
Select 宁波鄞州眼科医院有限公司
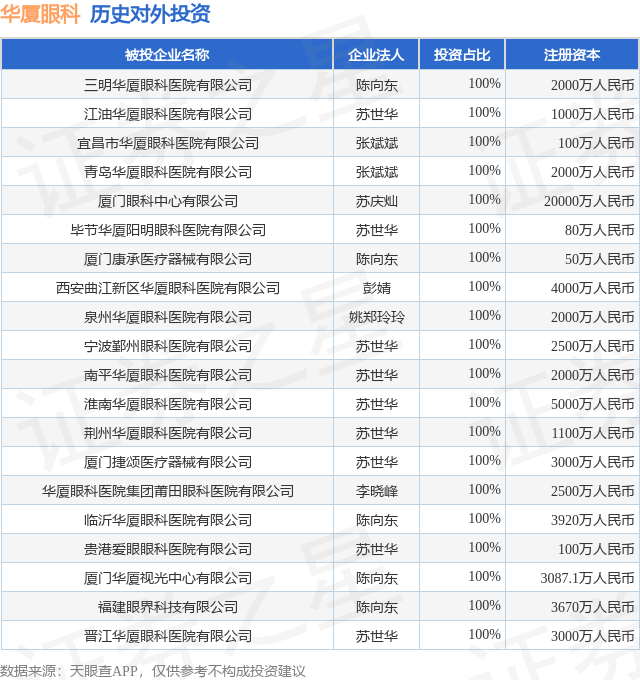[168, 346]
